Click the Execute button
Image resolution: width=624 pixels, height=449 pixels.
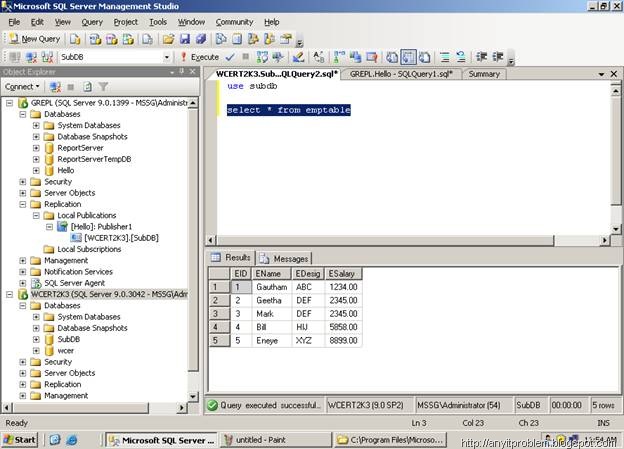point(199,57)
